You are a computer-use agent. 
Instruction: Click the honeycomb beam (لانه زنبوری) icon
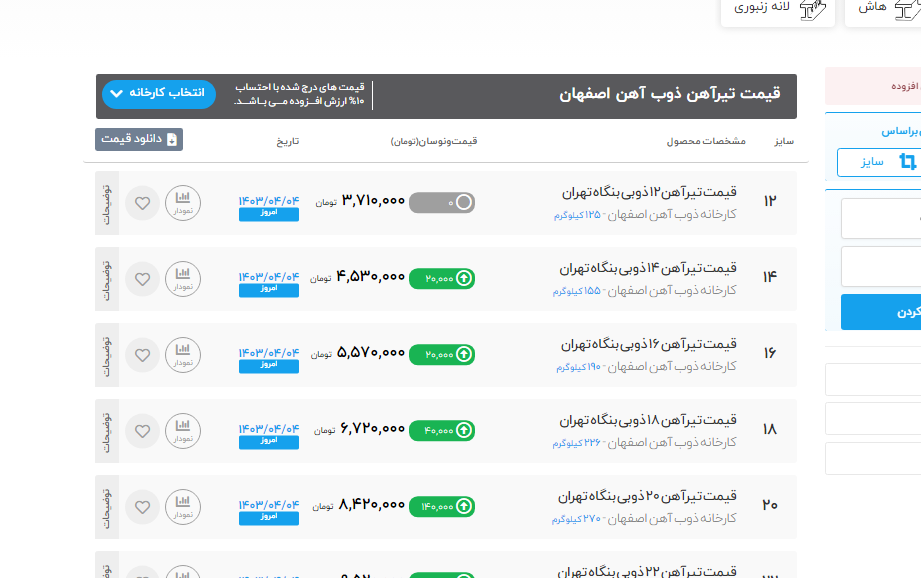(816, 8)
